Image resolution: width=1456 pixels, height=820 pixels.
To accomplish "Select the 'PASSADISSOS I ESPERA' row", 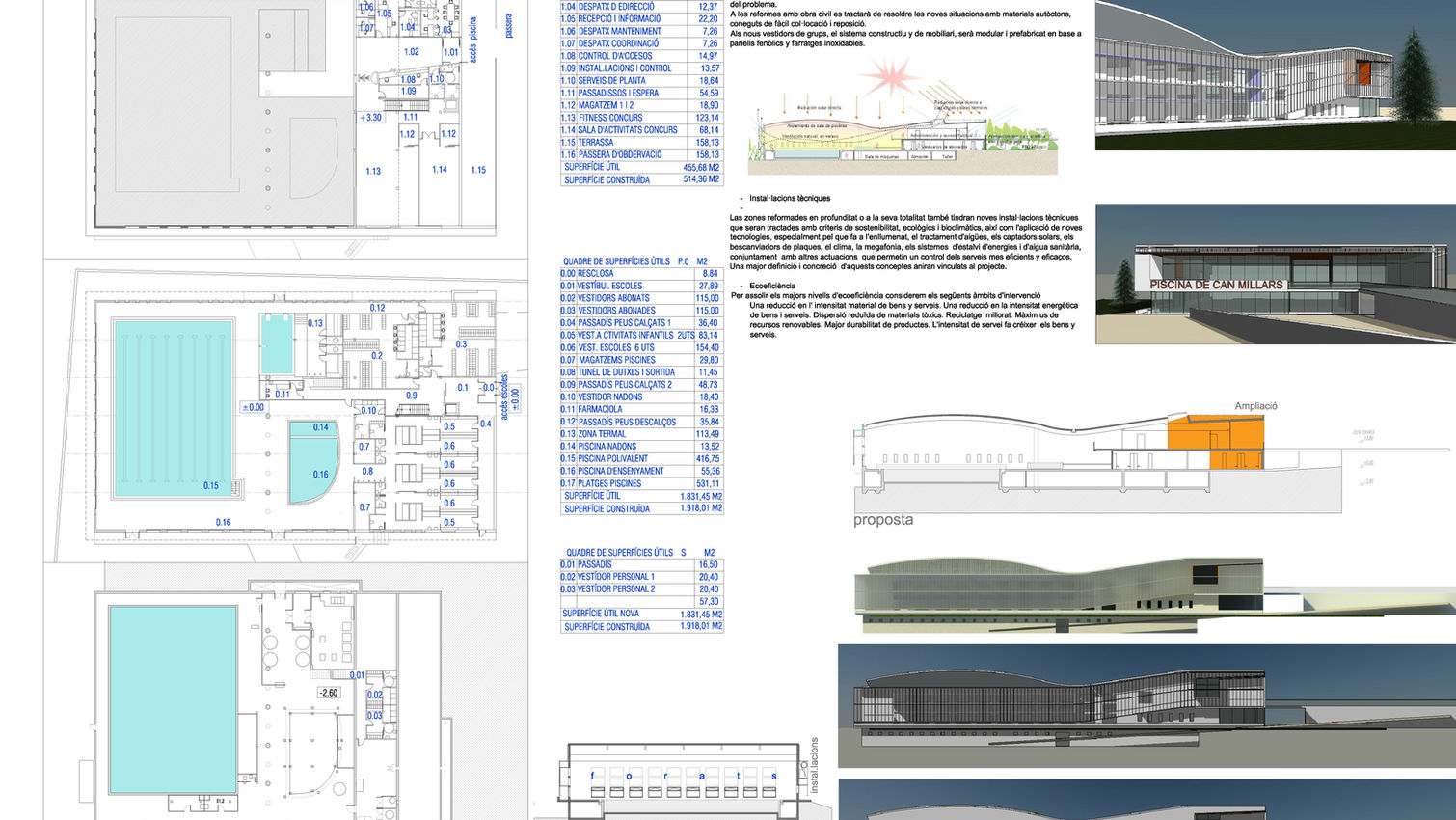I will coord(640,94).
